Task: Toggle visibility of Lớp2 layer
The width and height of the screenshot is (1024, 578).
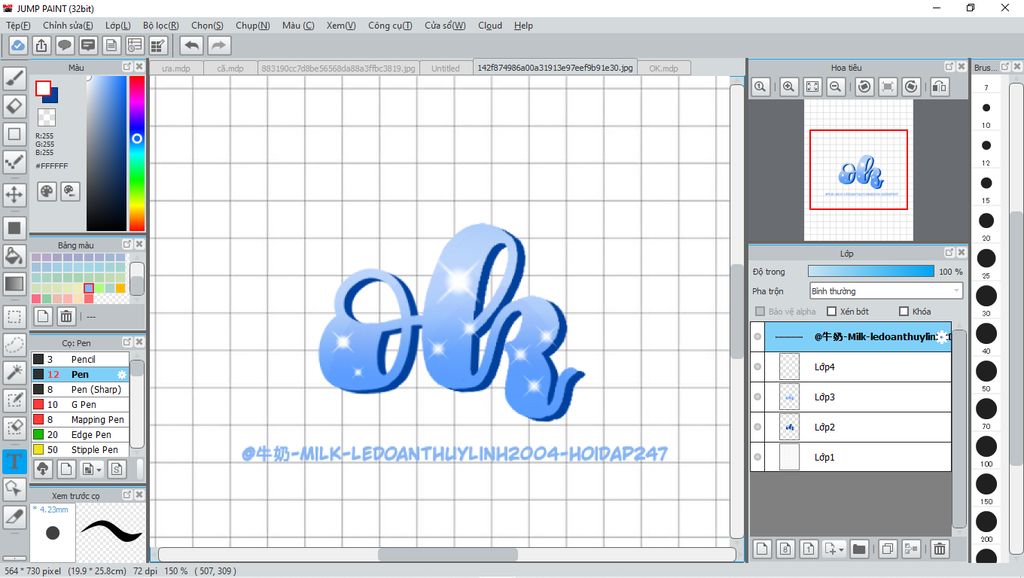Action: point(758,427)
